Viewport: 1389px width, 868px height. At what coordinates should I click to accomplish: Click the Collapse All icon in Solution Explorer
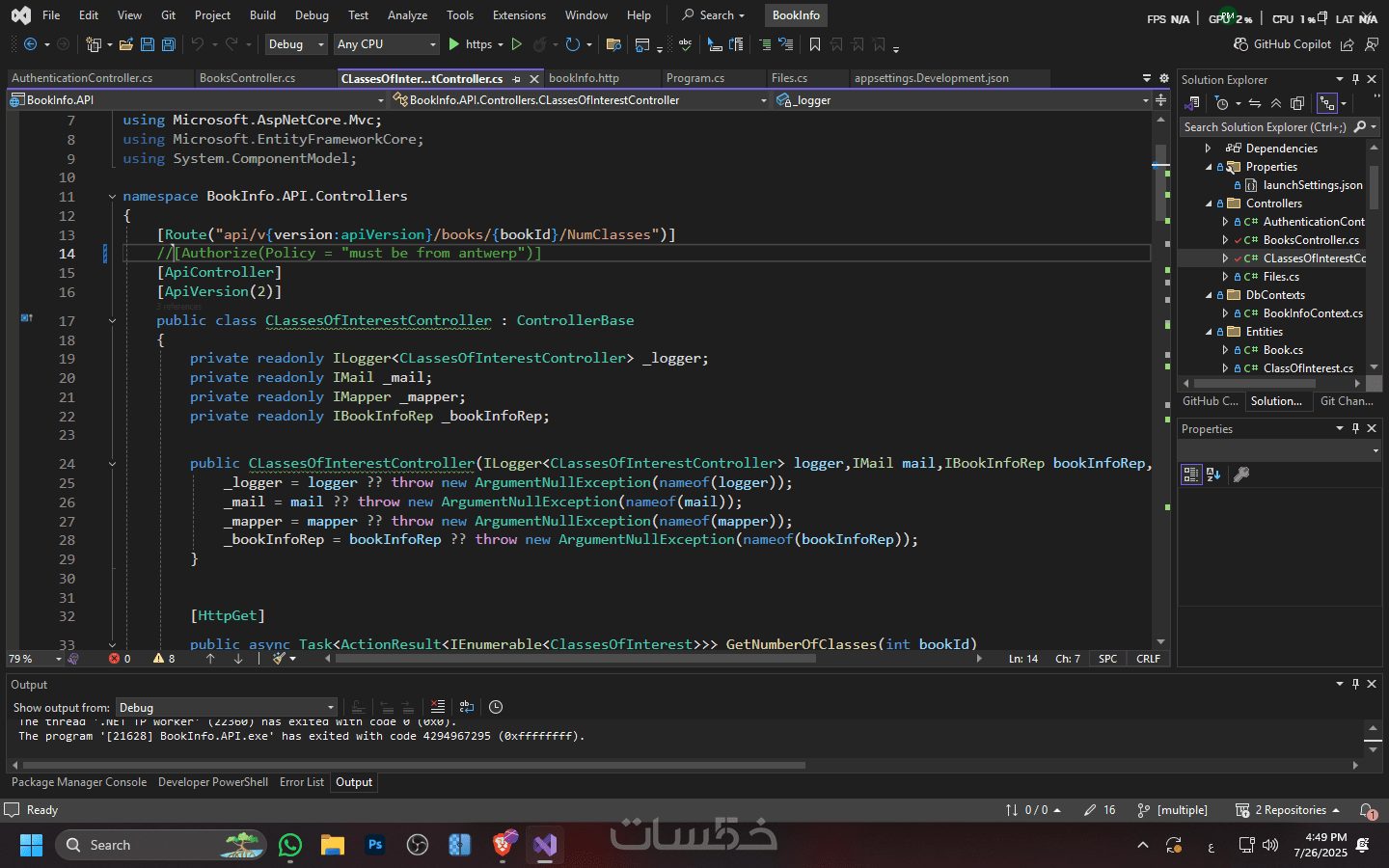point(1276,103)
